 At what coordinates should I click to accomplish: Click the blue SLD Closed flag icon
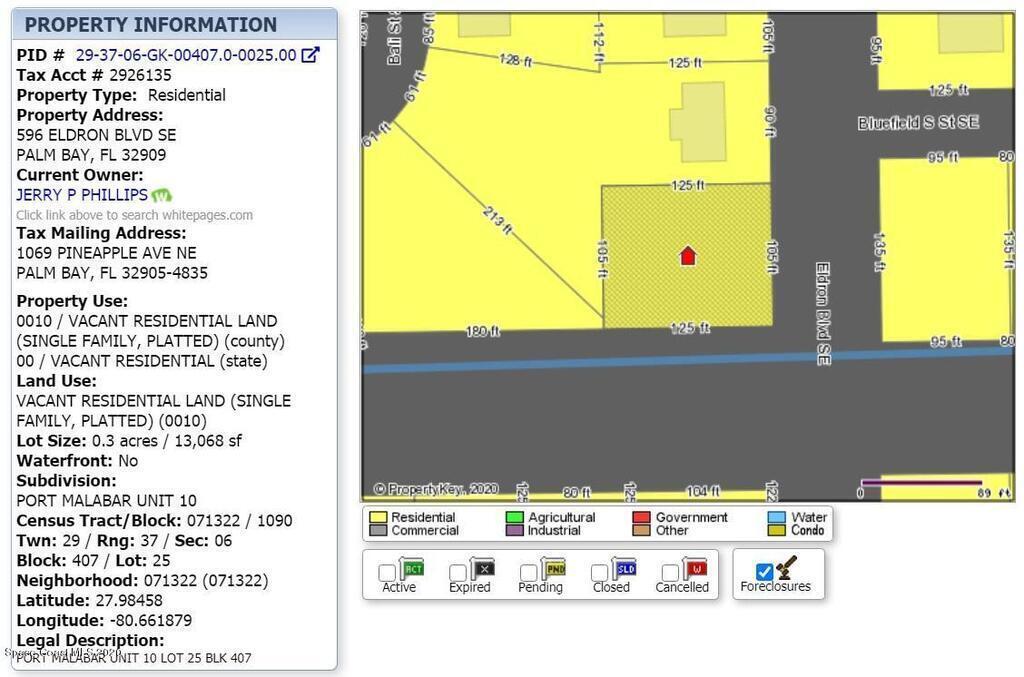click(x=625, y=570)
